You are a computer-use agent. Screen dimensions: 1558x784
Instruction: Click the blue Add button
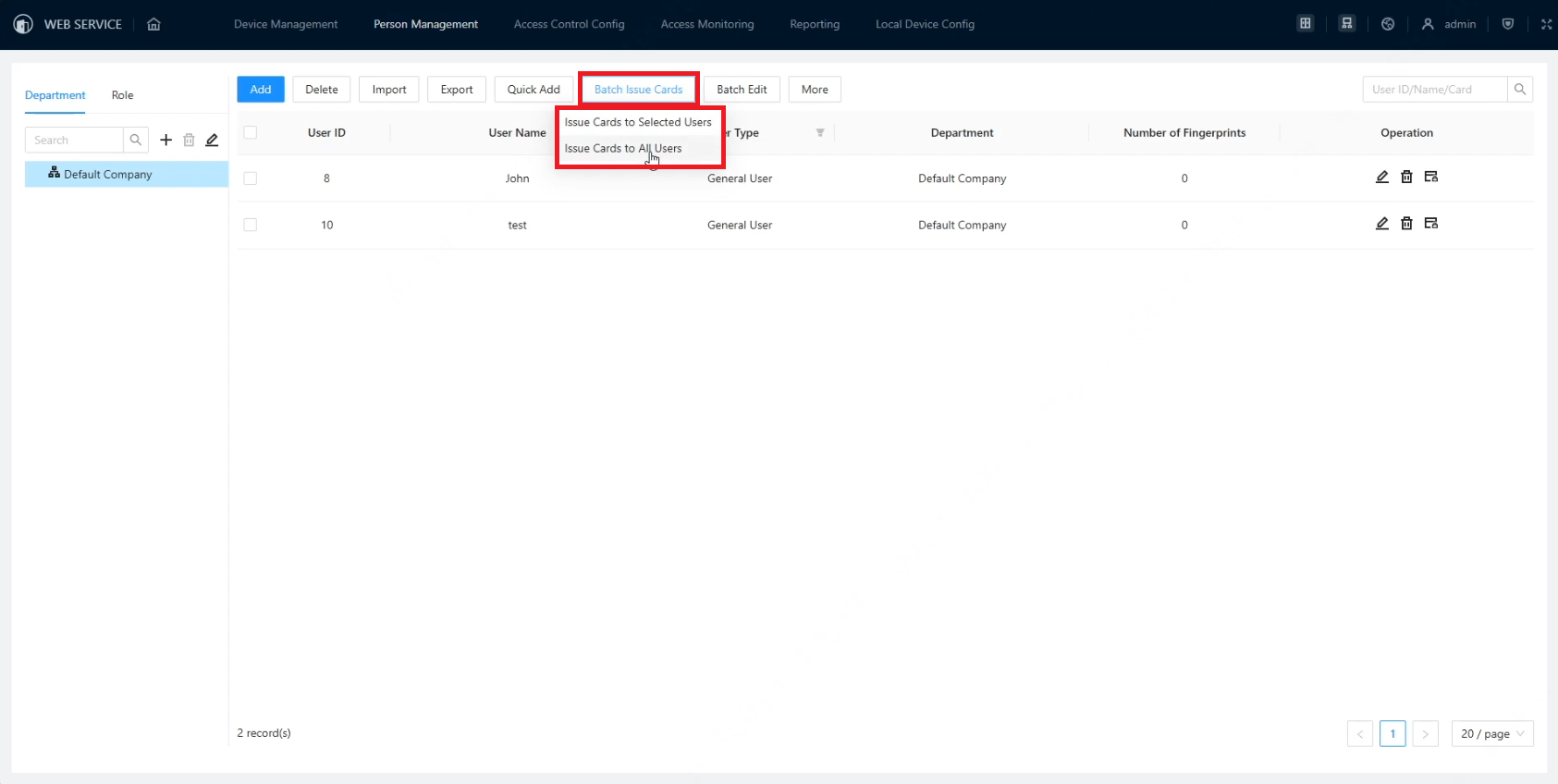[x=261, y=89]
